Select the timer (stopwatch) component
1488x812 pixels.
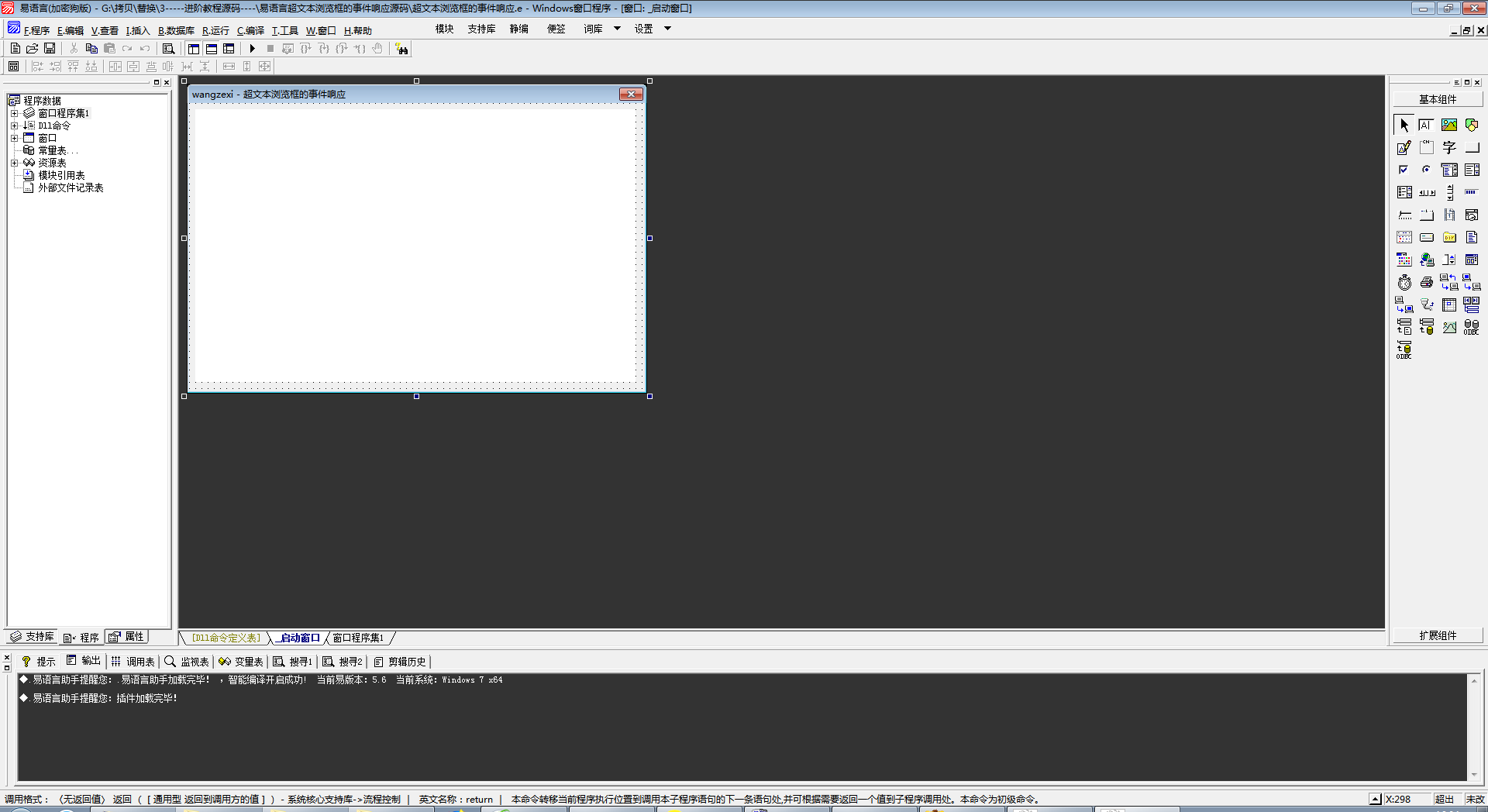click(x=1404, y=282)
